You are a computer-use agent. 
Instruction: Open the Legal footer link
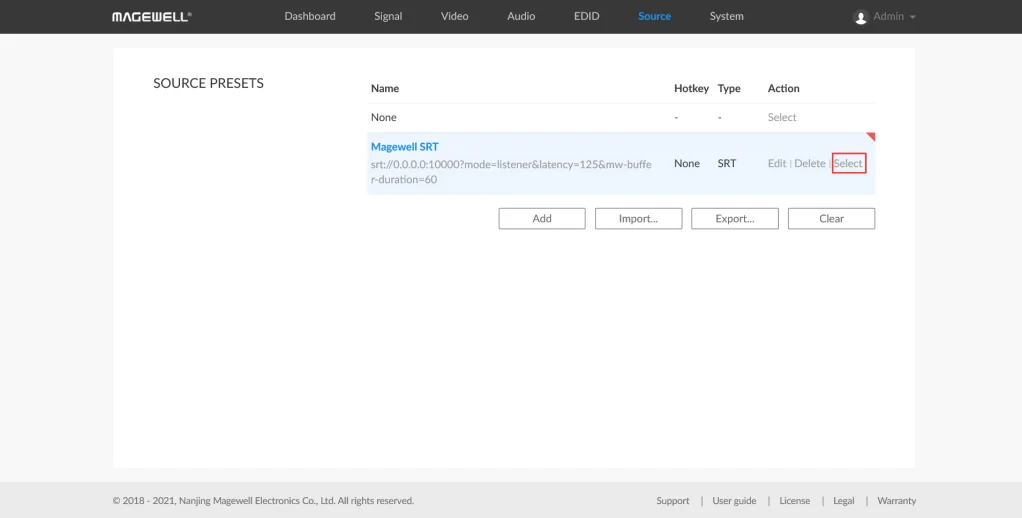[843, 500]
